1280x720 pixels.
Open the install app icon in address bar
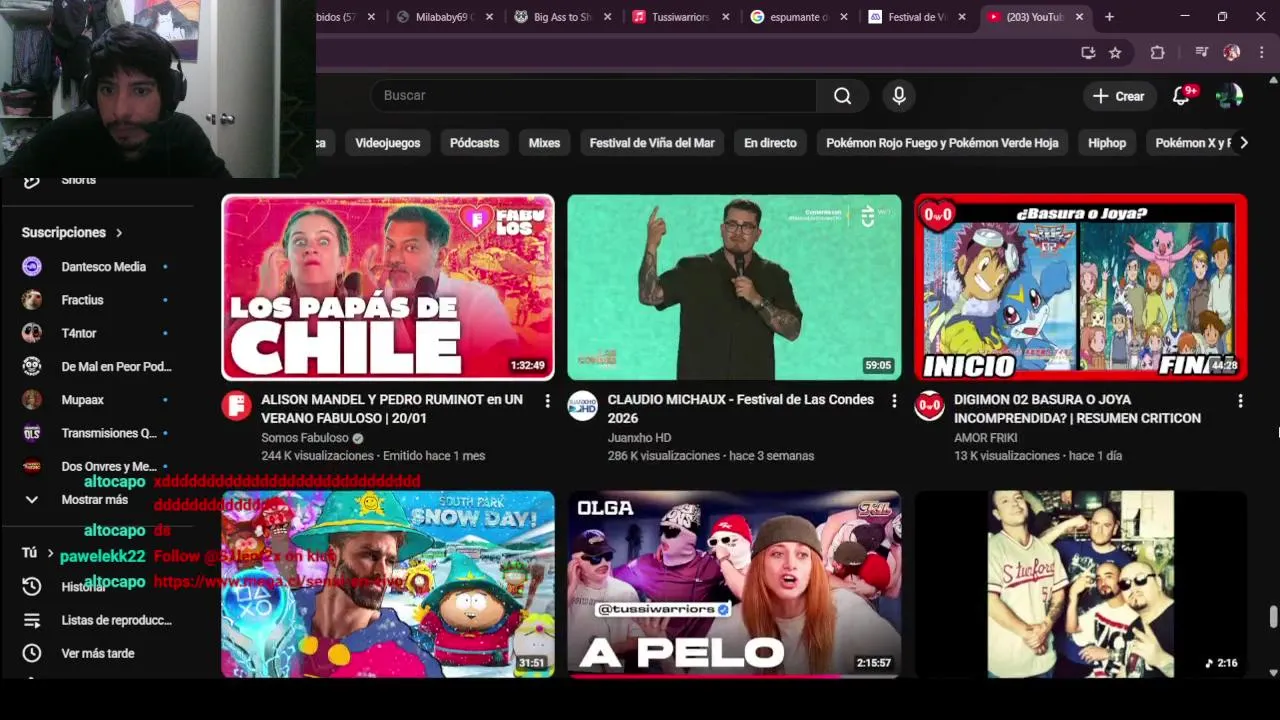pos(1088,53)
